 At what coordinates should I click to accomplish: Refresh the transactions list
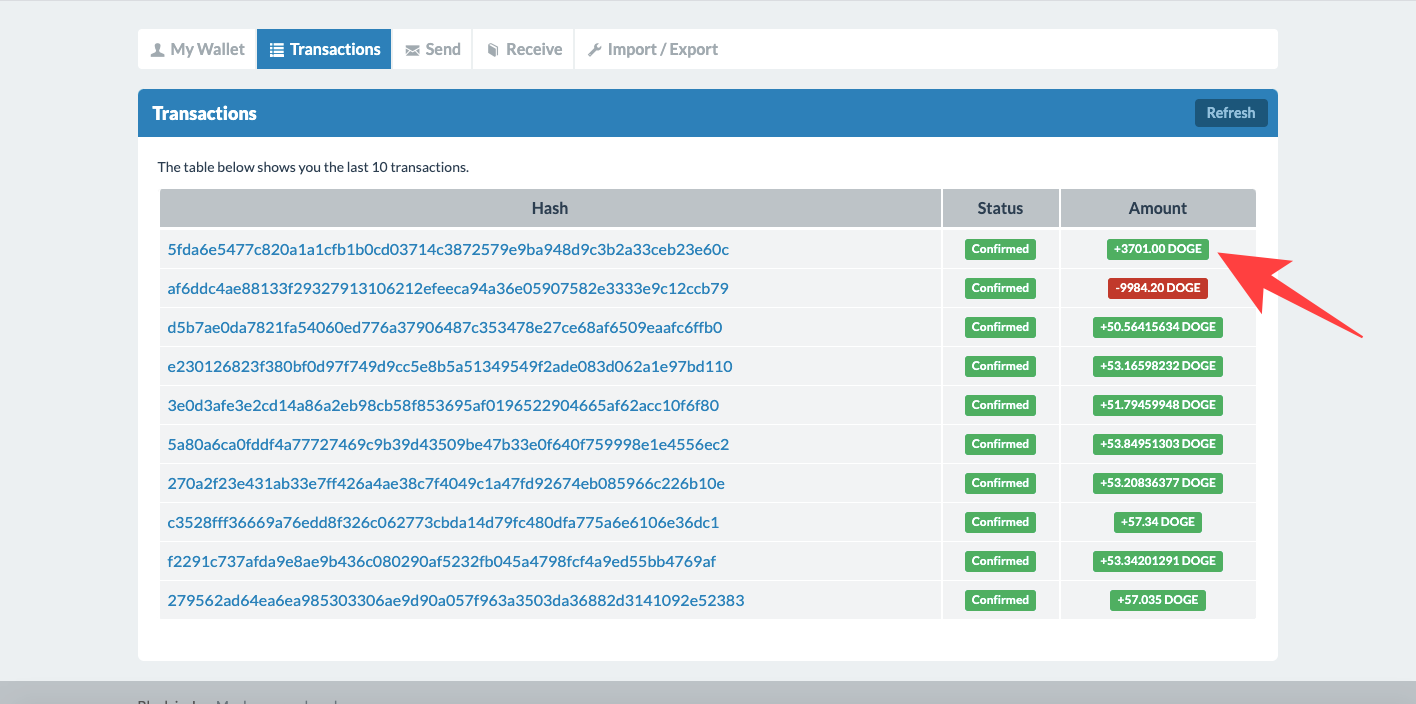coord(1231,113)
